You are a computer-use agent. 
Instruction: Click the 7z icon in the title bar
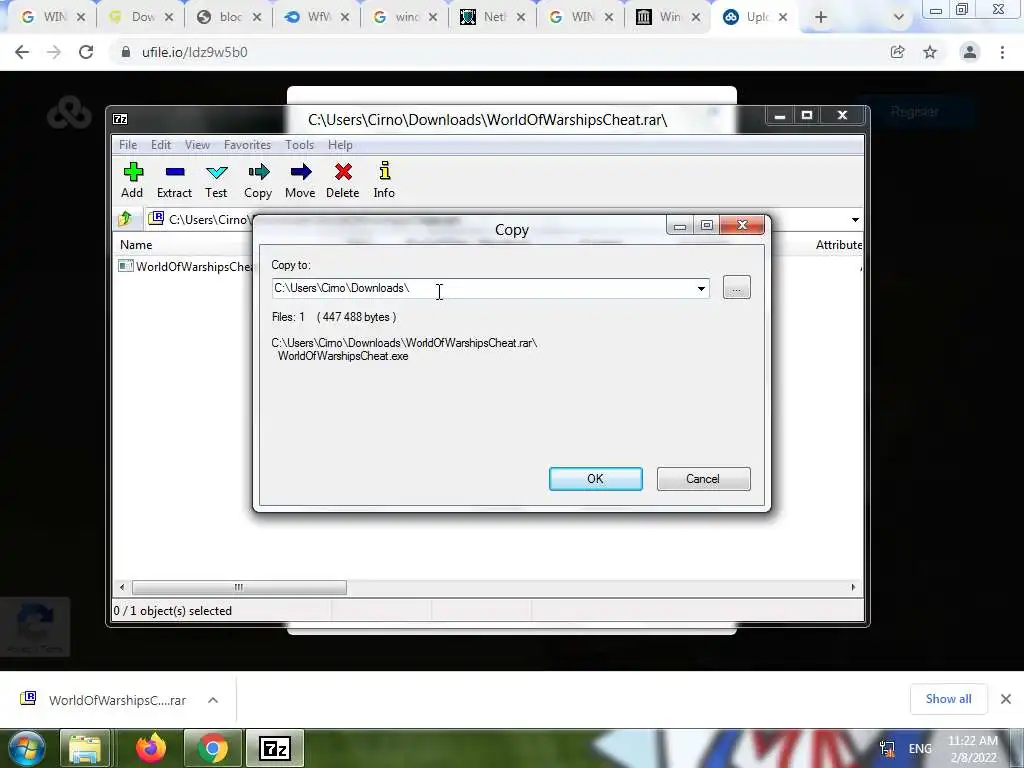(x=120, y=119)
